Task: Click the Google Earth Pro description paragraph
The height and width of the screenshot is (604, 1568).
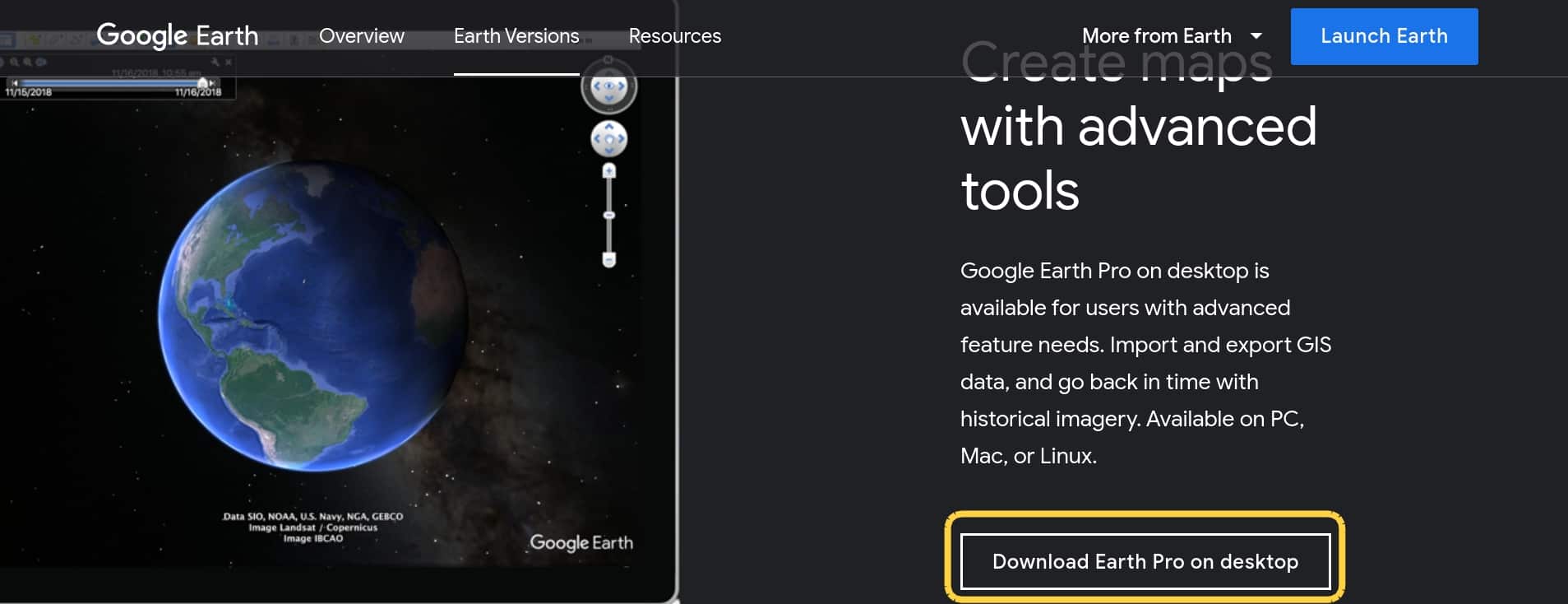Action: (x=1145, y=363)
